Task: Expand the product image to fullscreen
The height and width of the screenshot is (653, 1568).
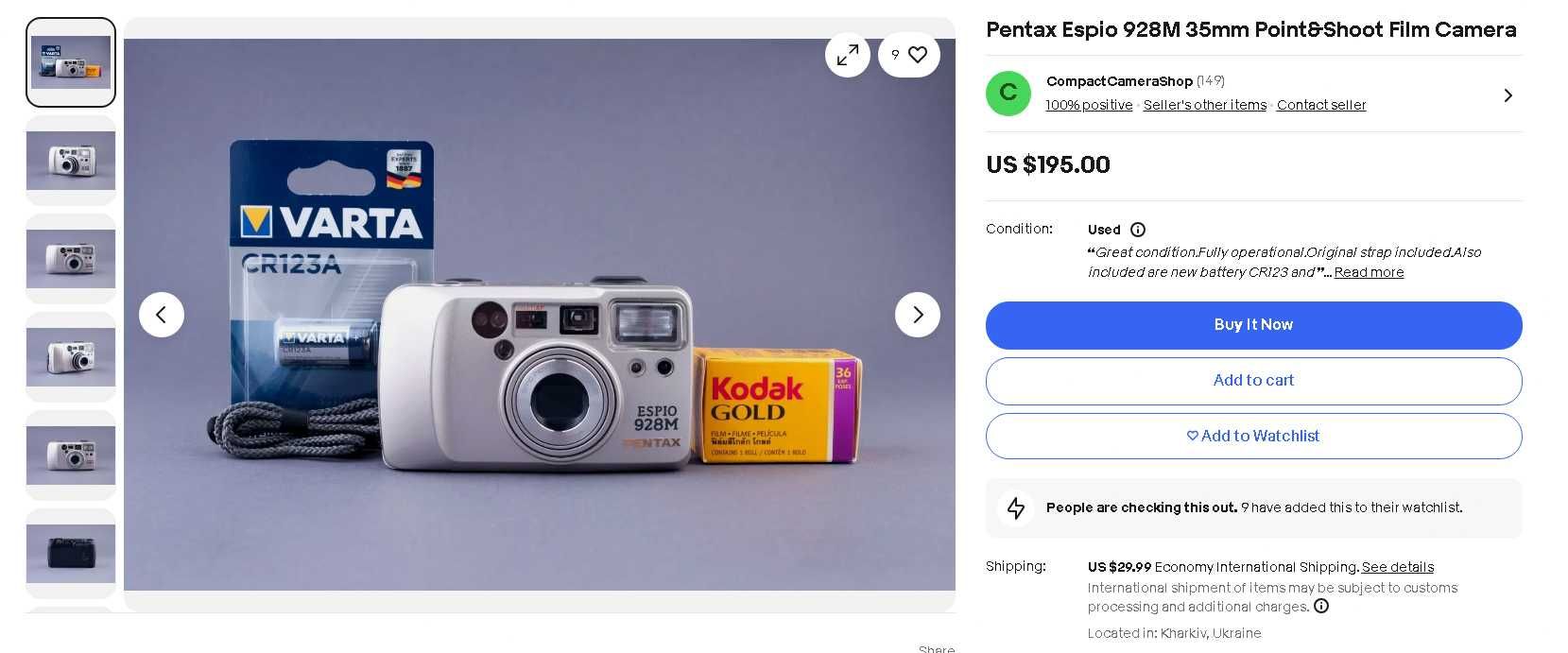Action: tap(848, 55)
